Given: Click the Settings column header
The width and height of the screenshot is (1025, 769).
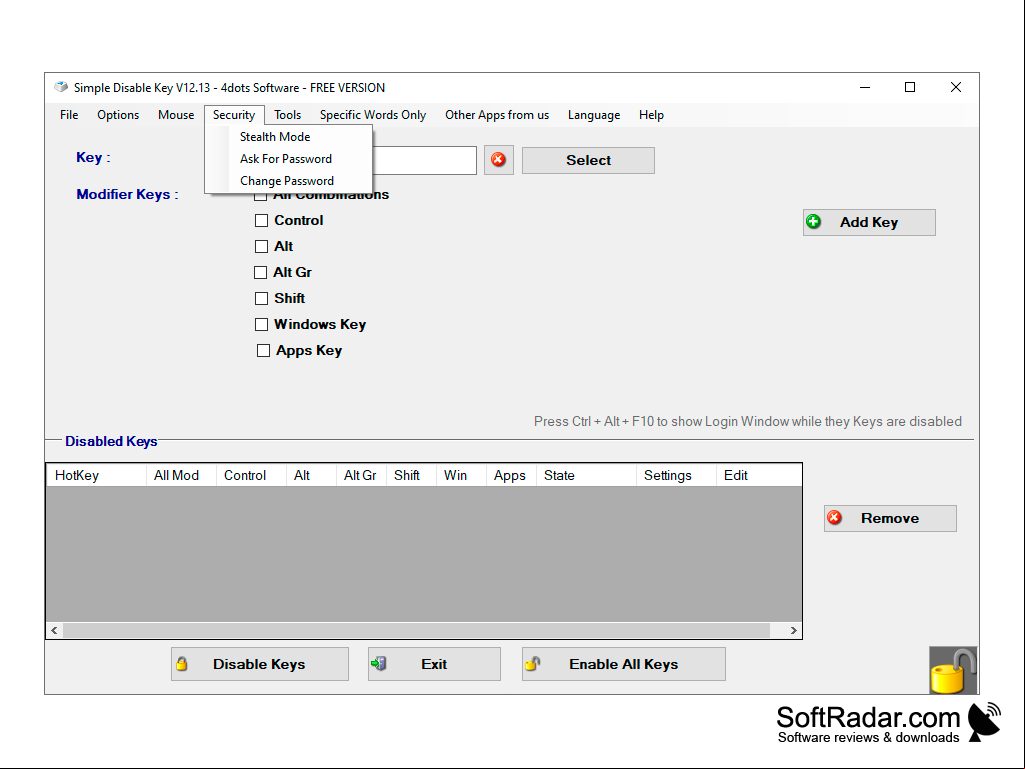Looking at the screenshot, I should [676, 475].
